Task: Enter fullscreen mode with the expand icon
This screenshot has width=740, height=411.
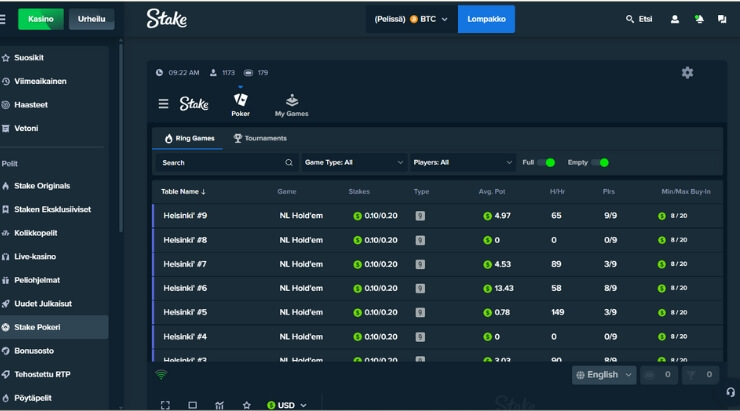Action: tap(165, 405)
